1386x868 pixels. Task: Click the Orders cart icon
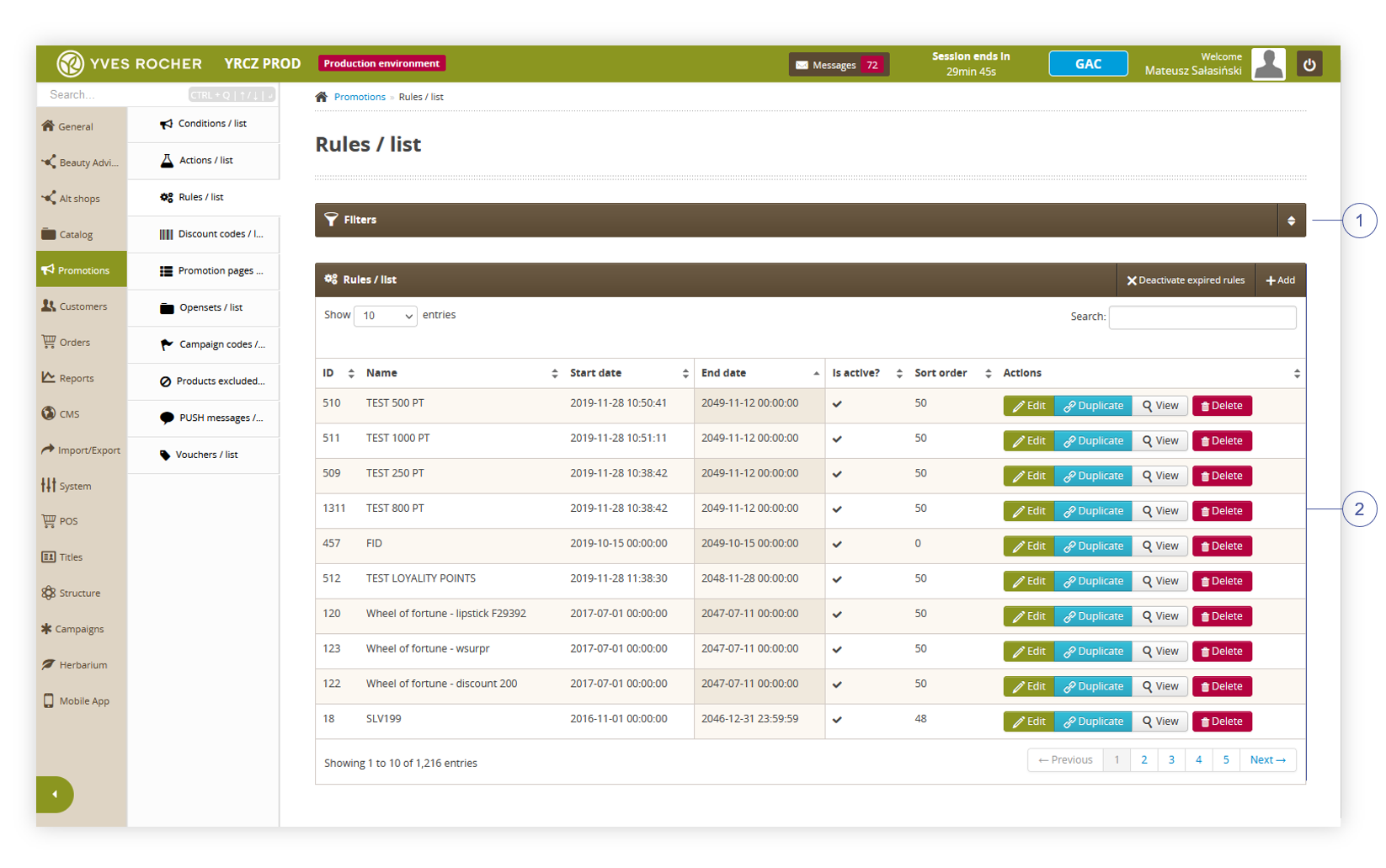pyautogui.click(x=49, y=342)
